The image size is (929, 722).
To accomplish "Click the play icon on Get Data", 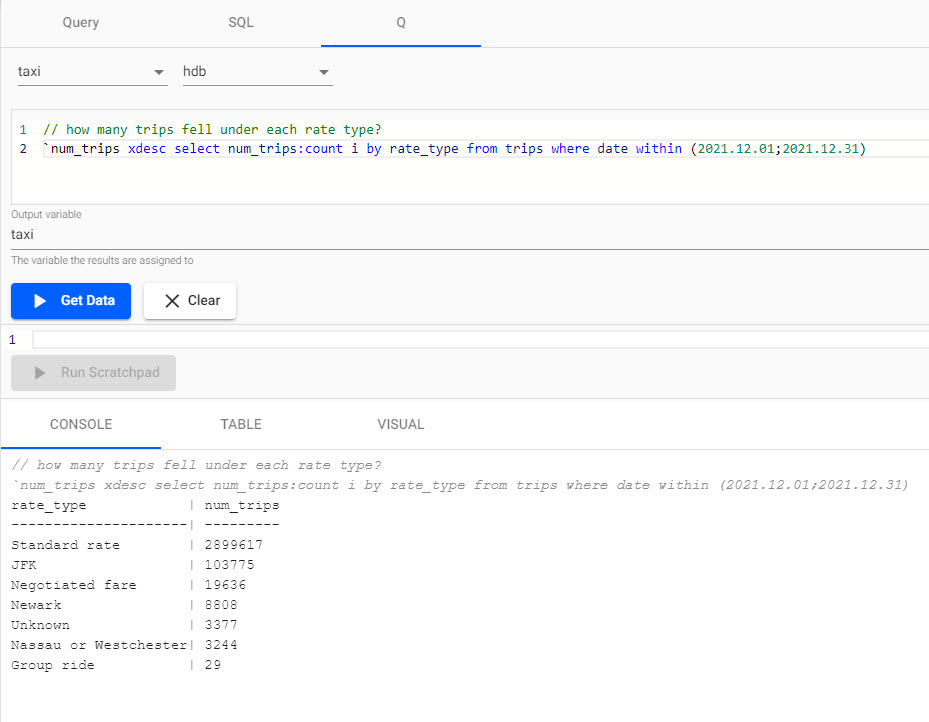I will [x=40, y=301].
